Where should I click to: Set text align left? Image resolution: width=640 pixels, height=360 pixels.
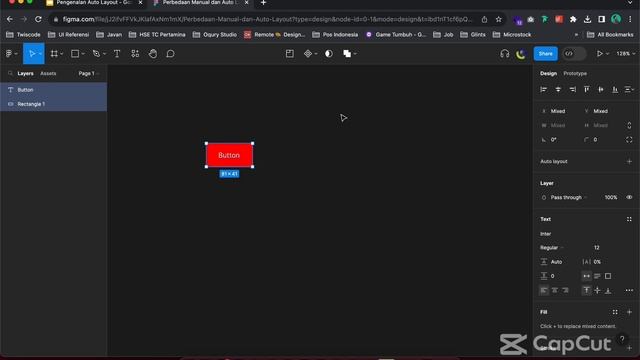click(544, 290)
